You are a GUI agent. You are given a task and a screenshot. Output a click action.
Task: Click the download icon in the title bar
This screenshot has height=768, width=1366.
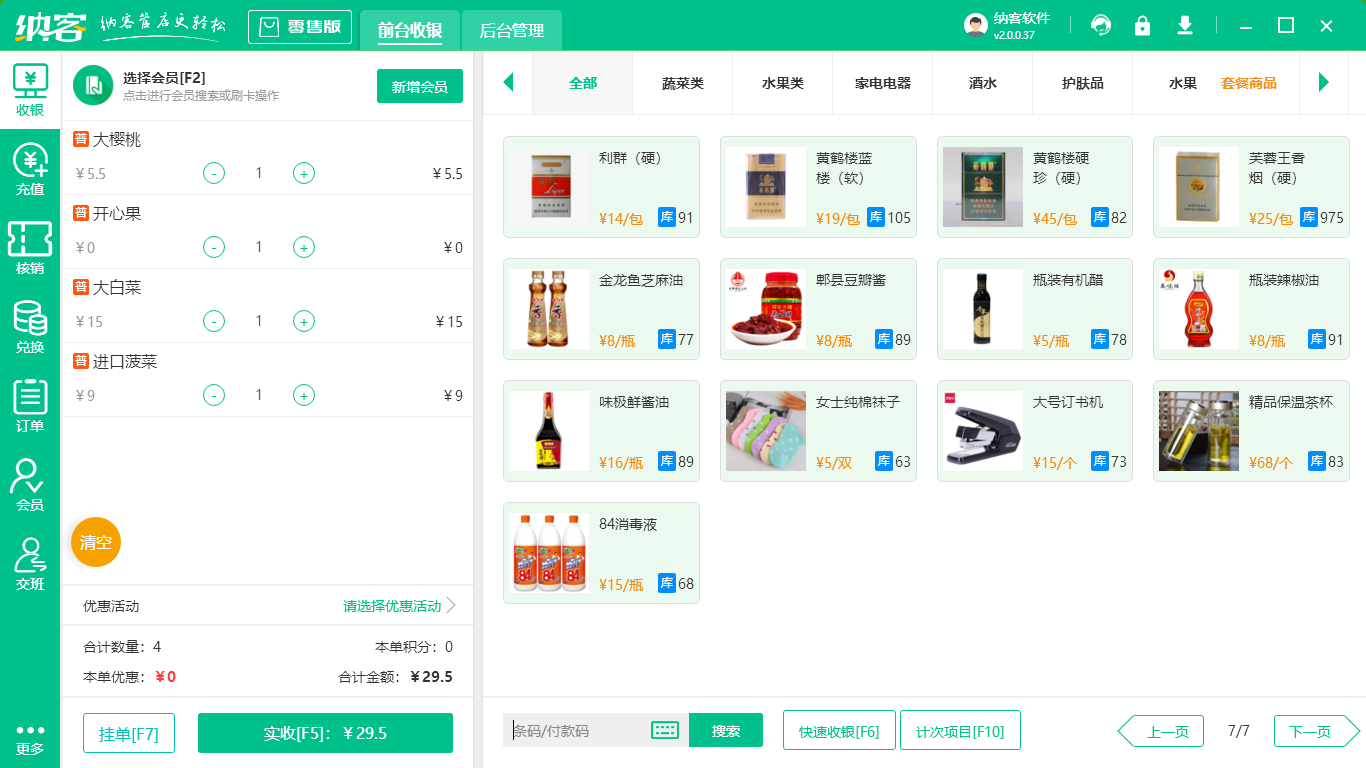tap(1184, 25)
